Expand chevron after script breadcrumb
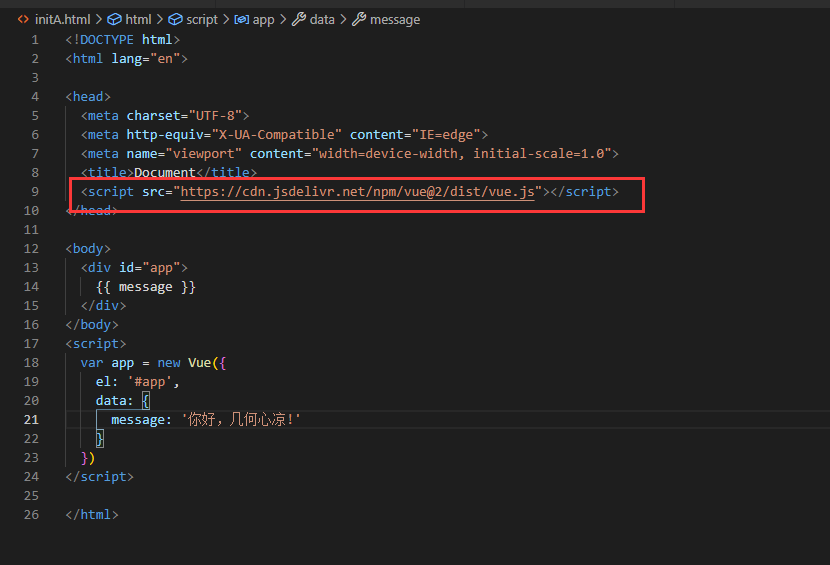The width and height of the screenshot is (830, 565). (226, 20)
